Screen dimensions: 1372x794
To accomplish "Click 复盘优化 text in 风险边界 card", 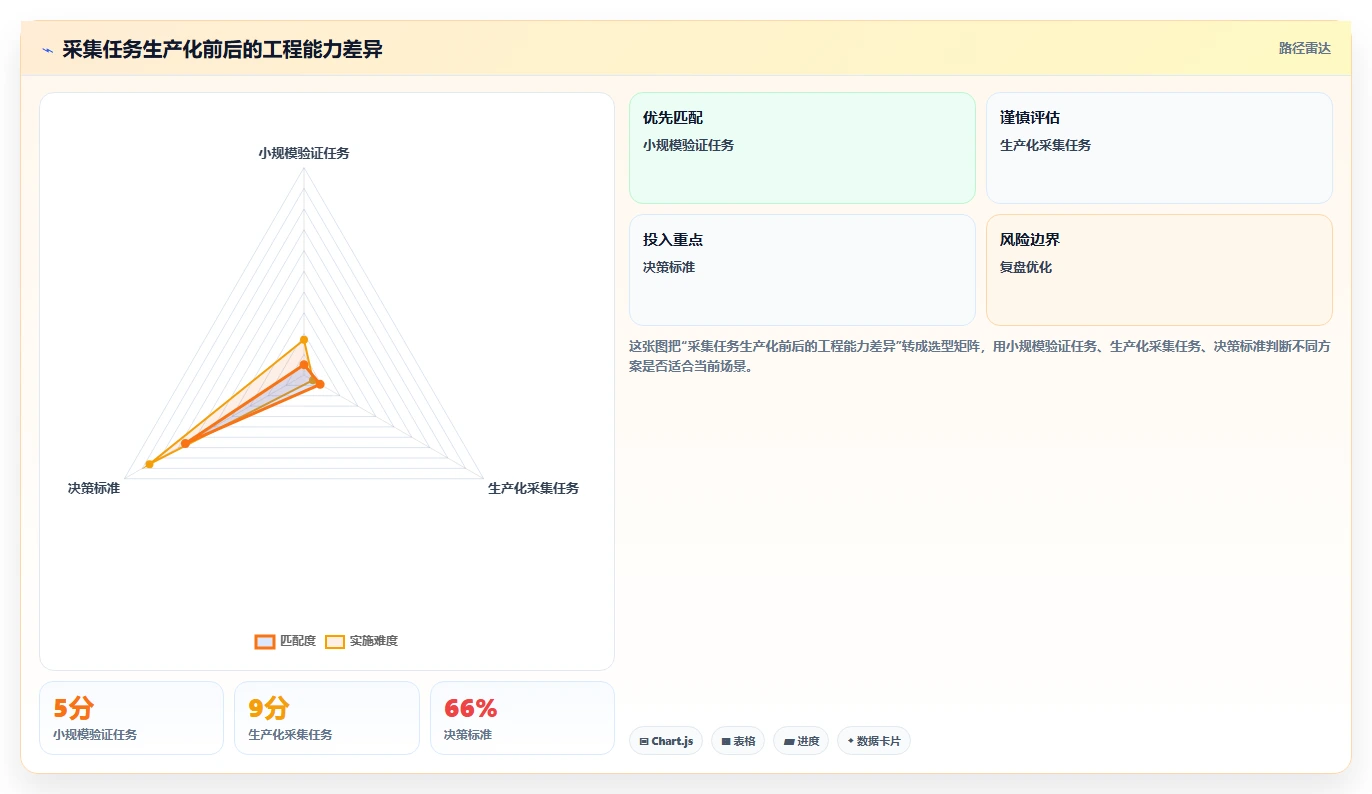I will pyautogui.click(x=1026, y=267).
